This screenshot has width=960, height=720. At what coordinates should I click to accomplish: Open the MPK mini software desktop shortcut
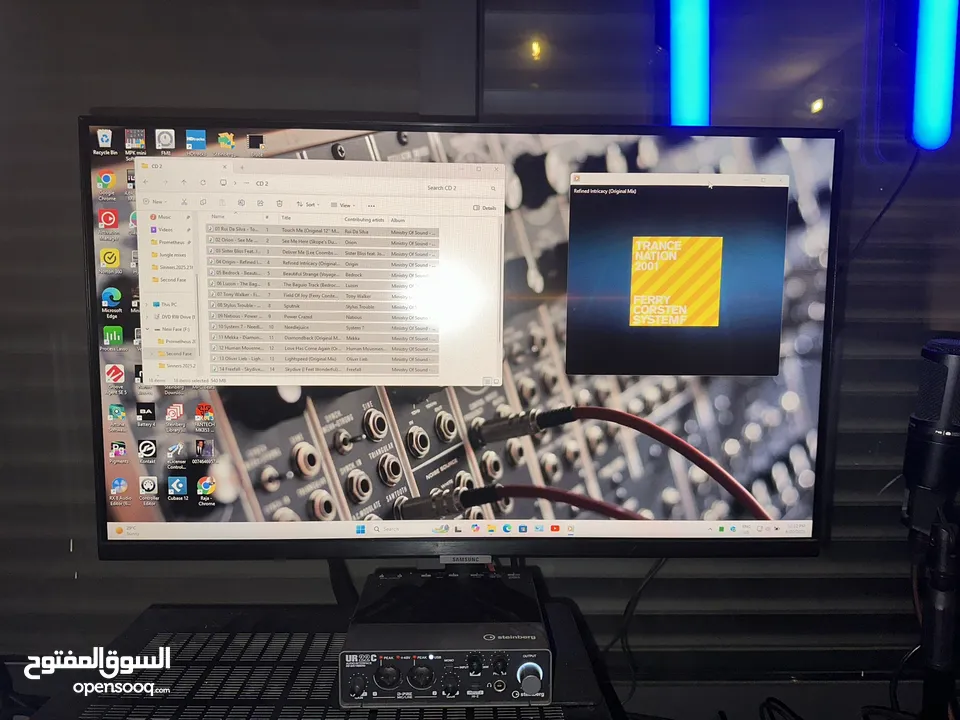click(x=135, y=144)
